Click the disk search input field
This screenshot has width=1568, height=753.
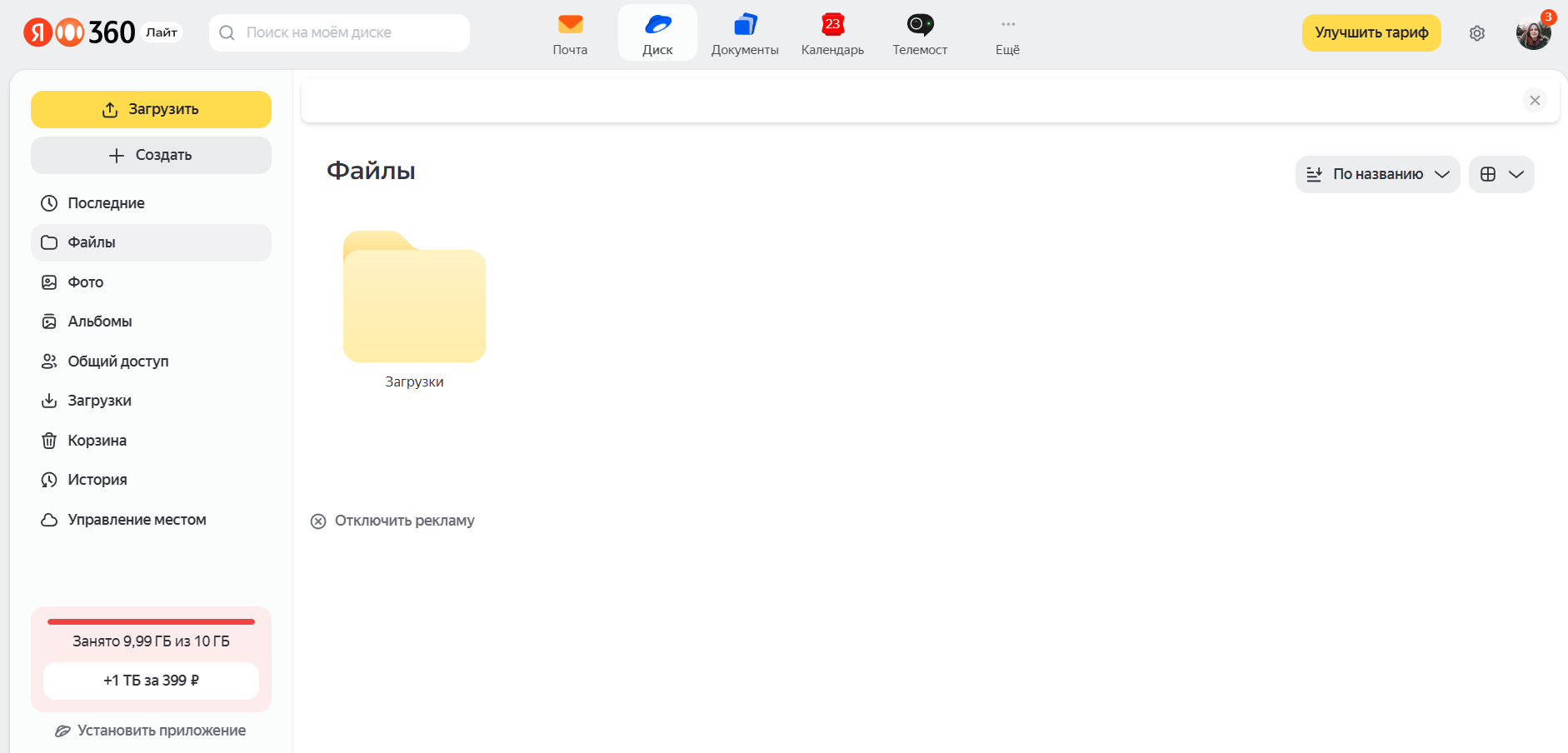(x=350, y=32)
